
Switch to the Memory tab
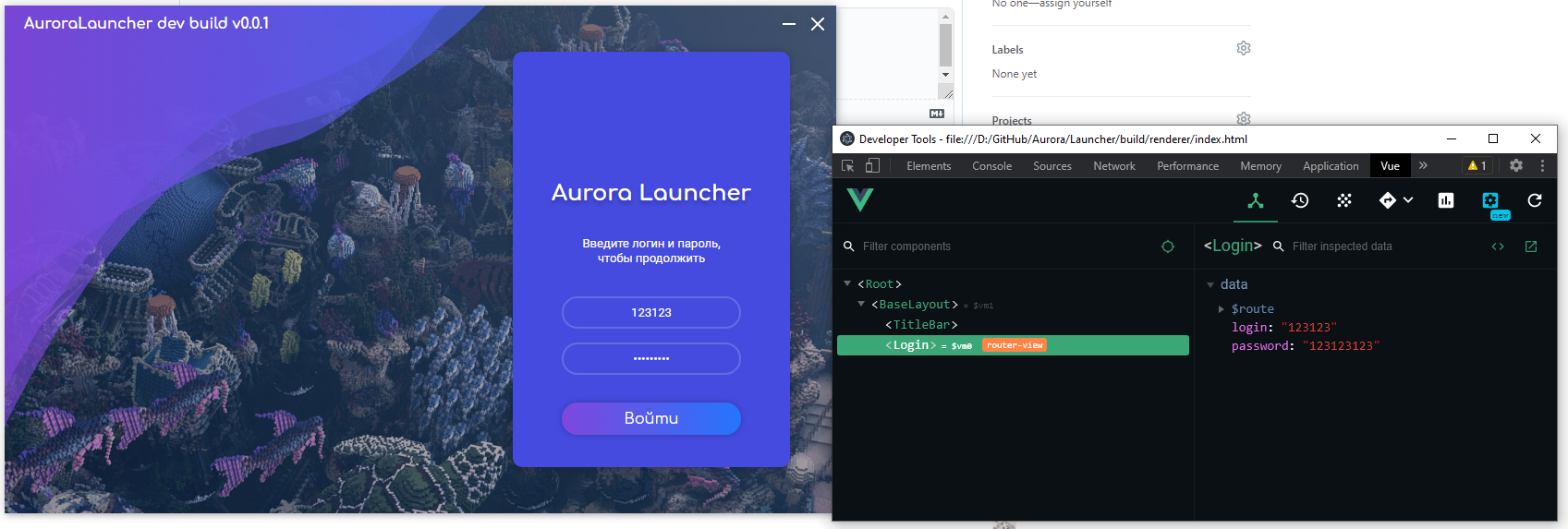click(x=1261, y=166)
